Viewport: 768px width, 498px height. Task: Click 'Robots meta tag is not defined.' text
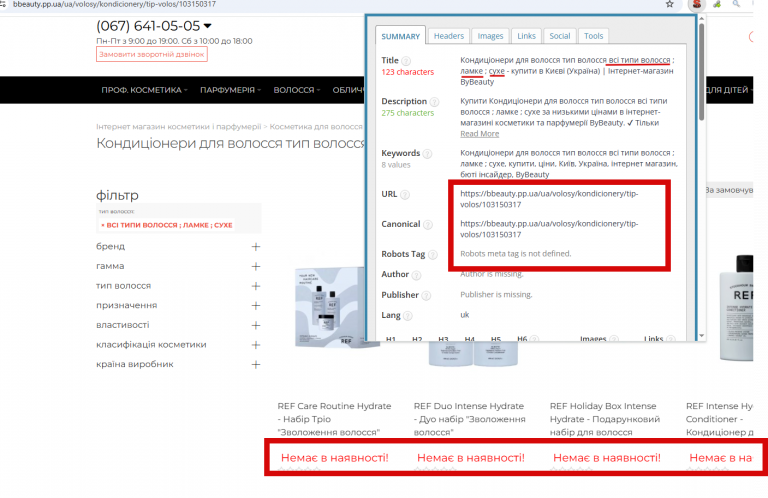point(516,254)
